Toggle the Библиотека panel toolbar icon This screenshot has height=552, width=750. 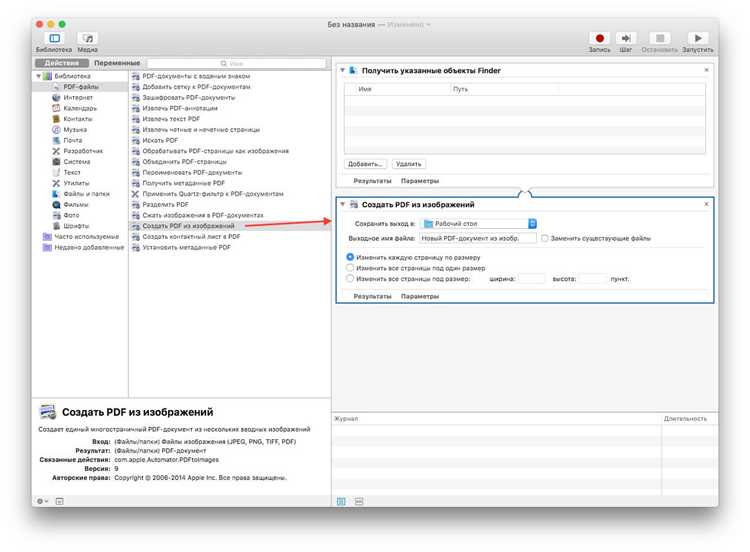(55, 38)
